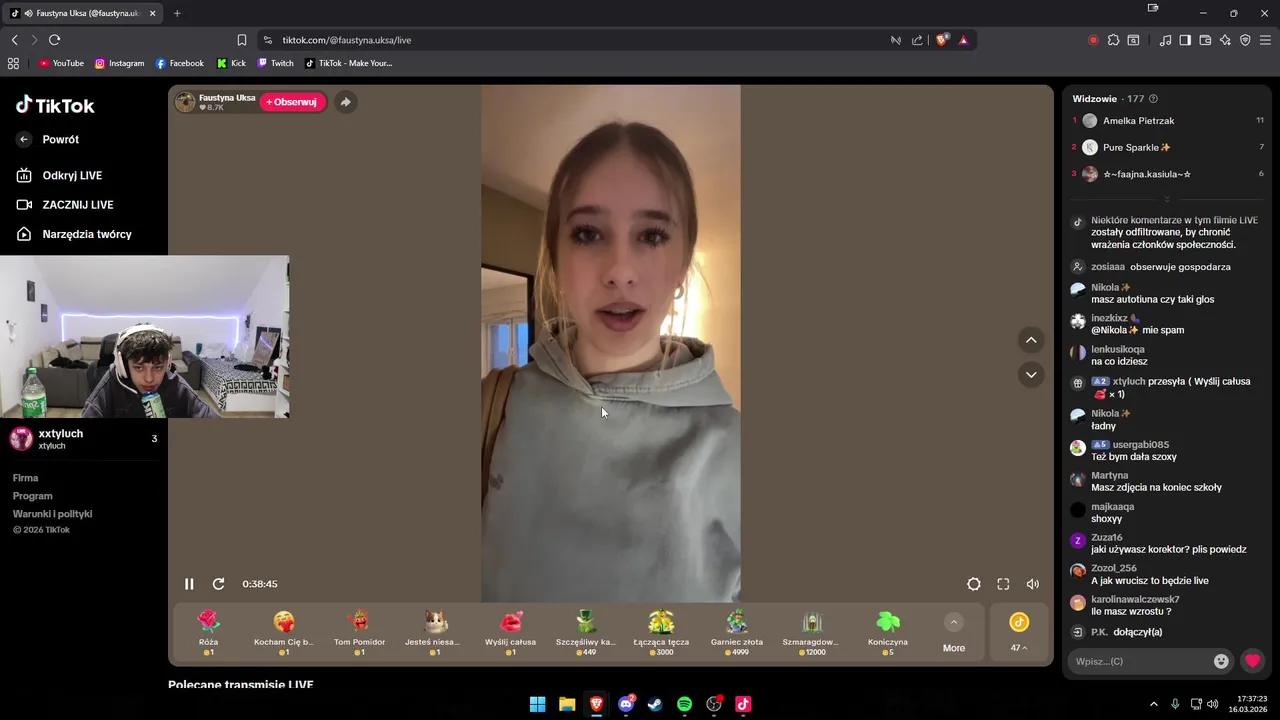
Task: Open Steam from the taskbar
Action: tap(655, 704)
